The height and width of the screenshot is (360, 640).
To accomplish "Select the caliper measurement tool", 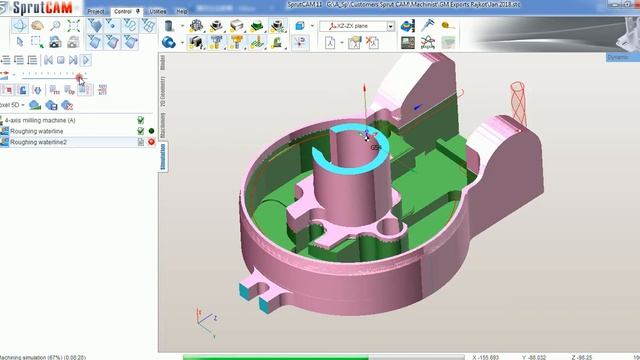I will (x=427, y=26).
